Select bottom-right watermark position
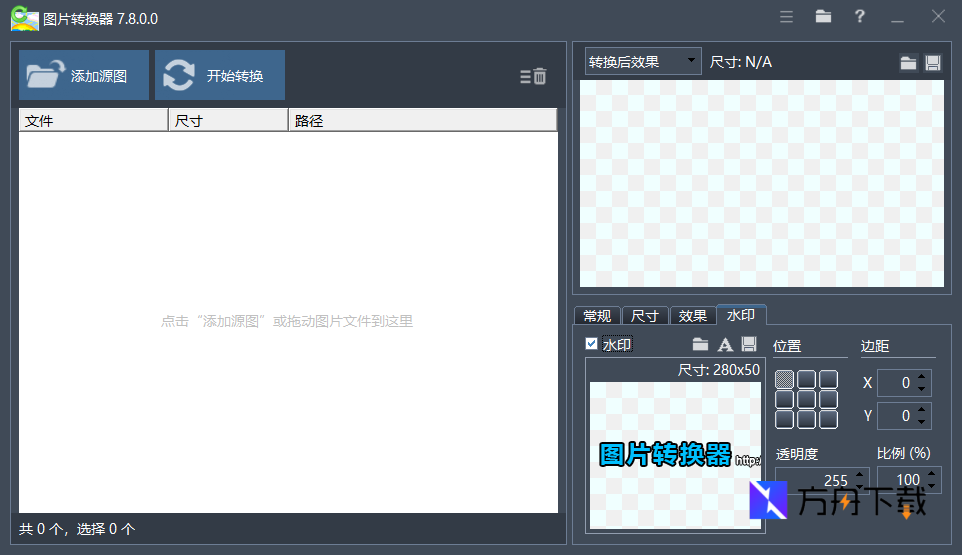 point(828,419)
